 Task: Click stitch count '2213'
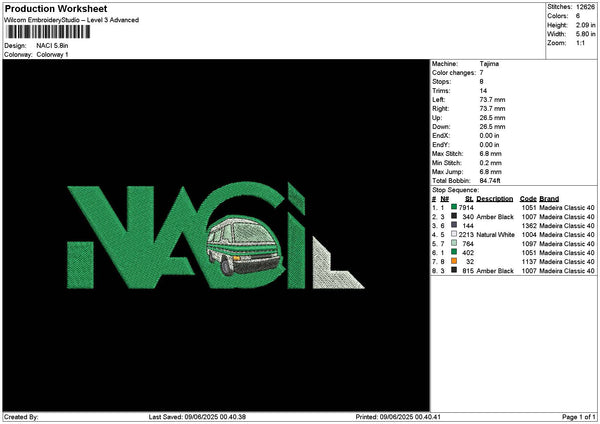point(466,235)
